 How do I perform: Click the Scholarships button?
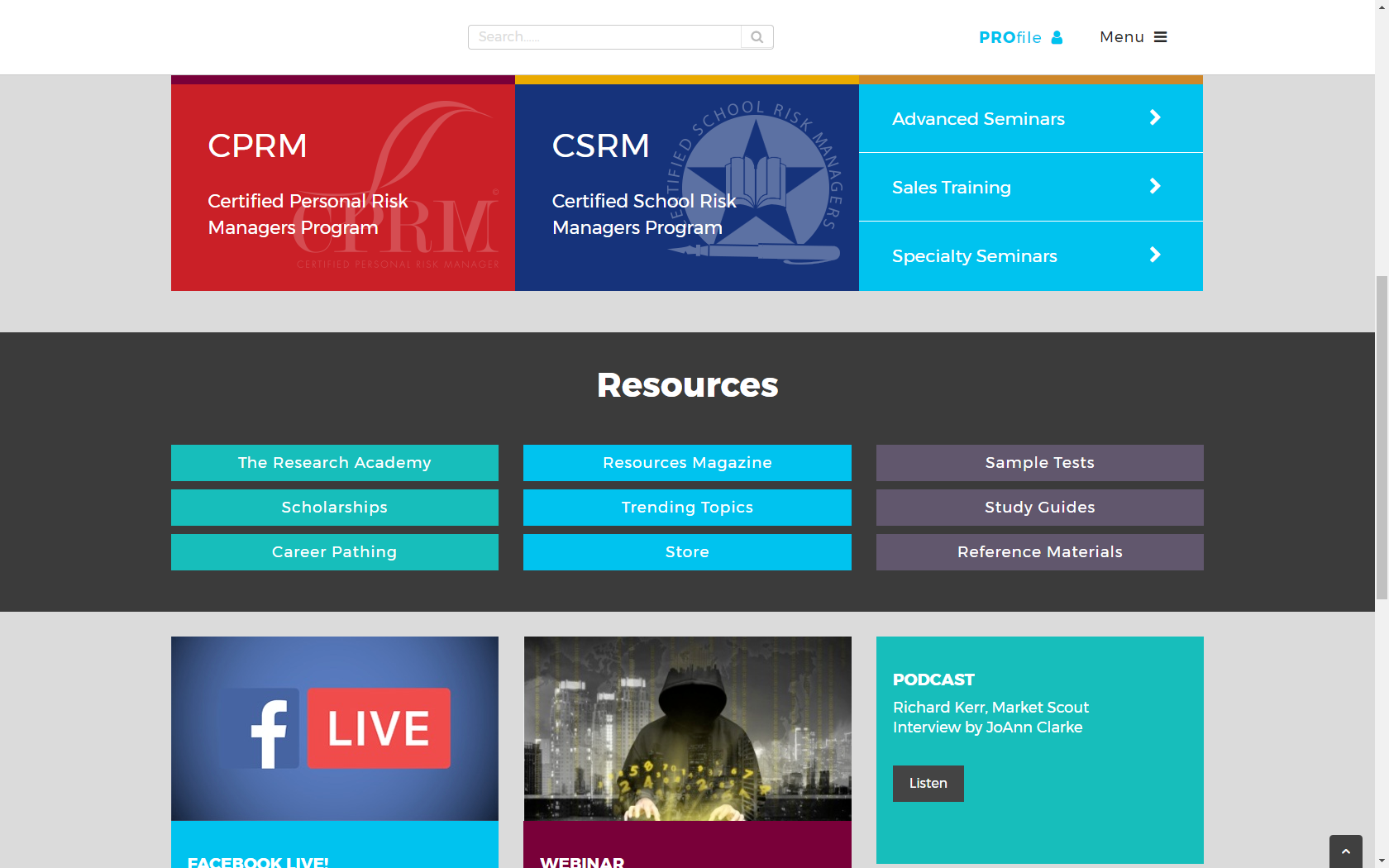(335, 508)
